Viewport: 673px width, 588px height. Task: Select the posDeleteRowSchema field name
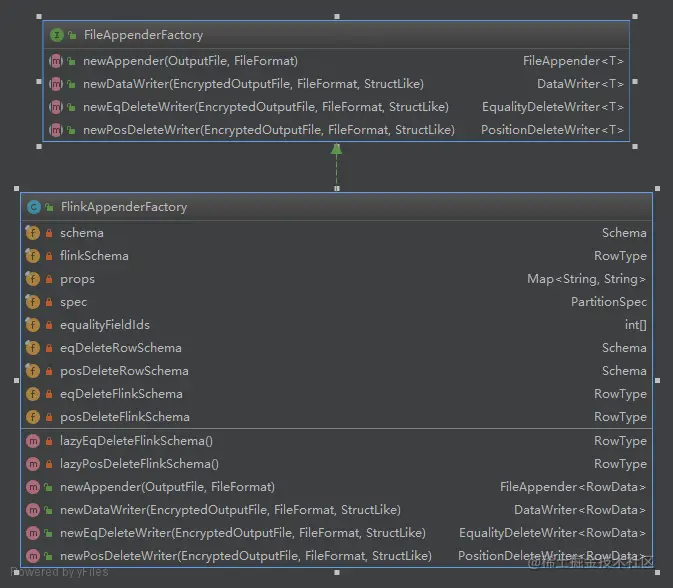coord(124,371)
